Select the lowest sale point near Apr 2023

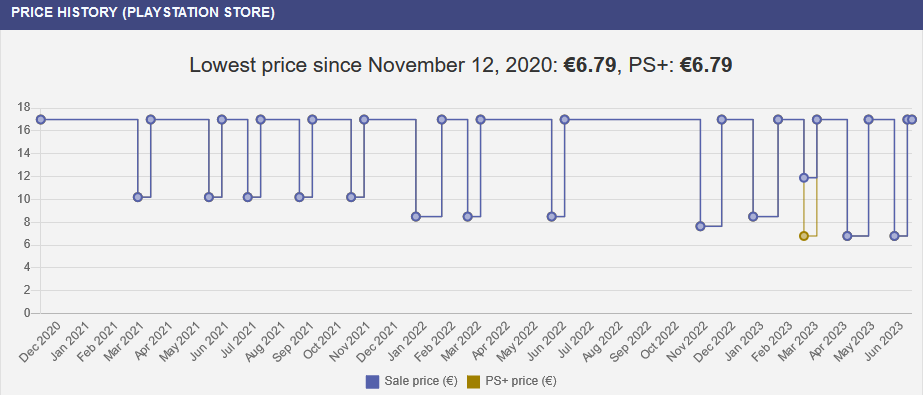point(847,236)
